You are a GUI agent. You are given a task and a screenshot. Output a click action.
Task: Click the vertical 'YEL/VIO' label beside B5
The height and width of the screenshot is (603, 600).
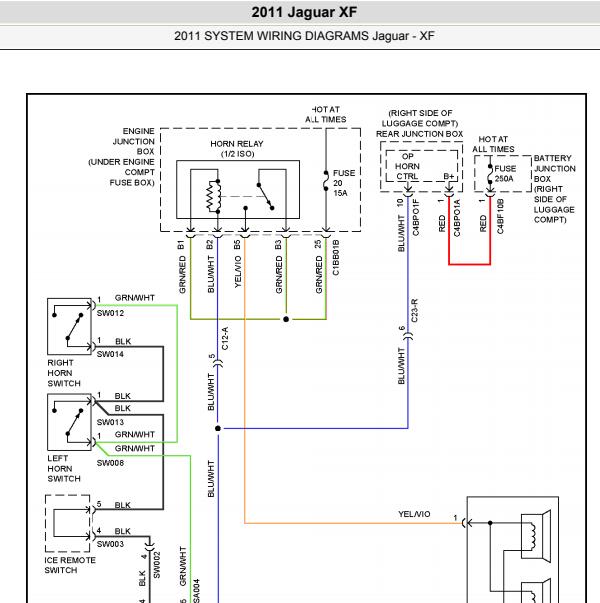pos(238,272)
